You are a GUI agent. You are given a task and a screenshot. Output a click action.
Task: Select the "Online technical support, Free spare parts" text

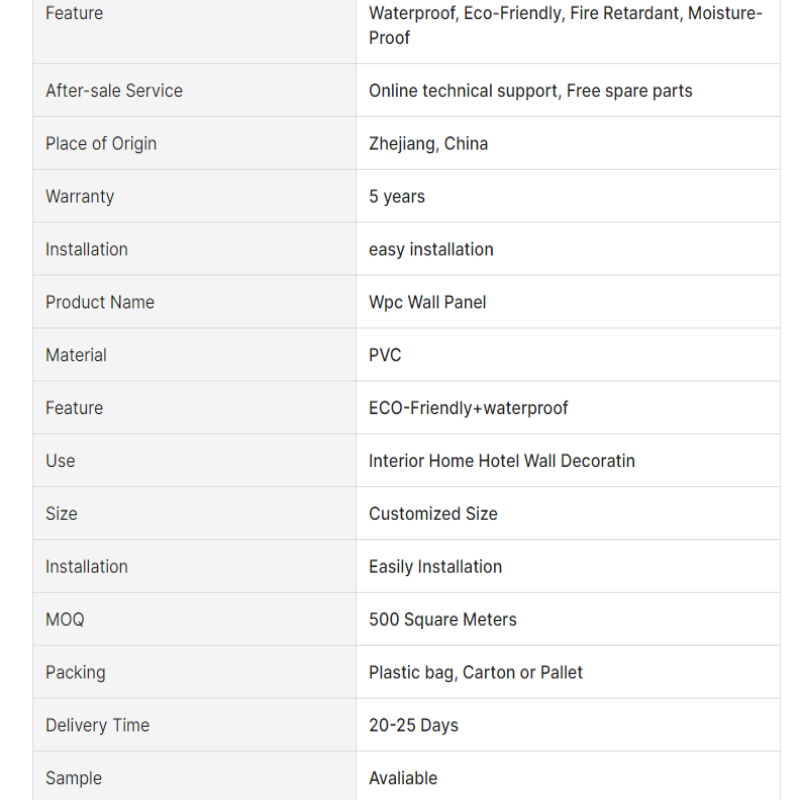(530, 91)
